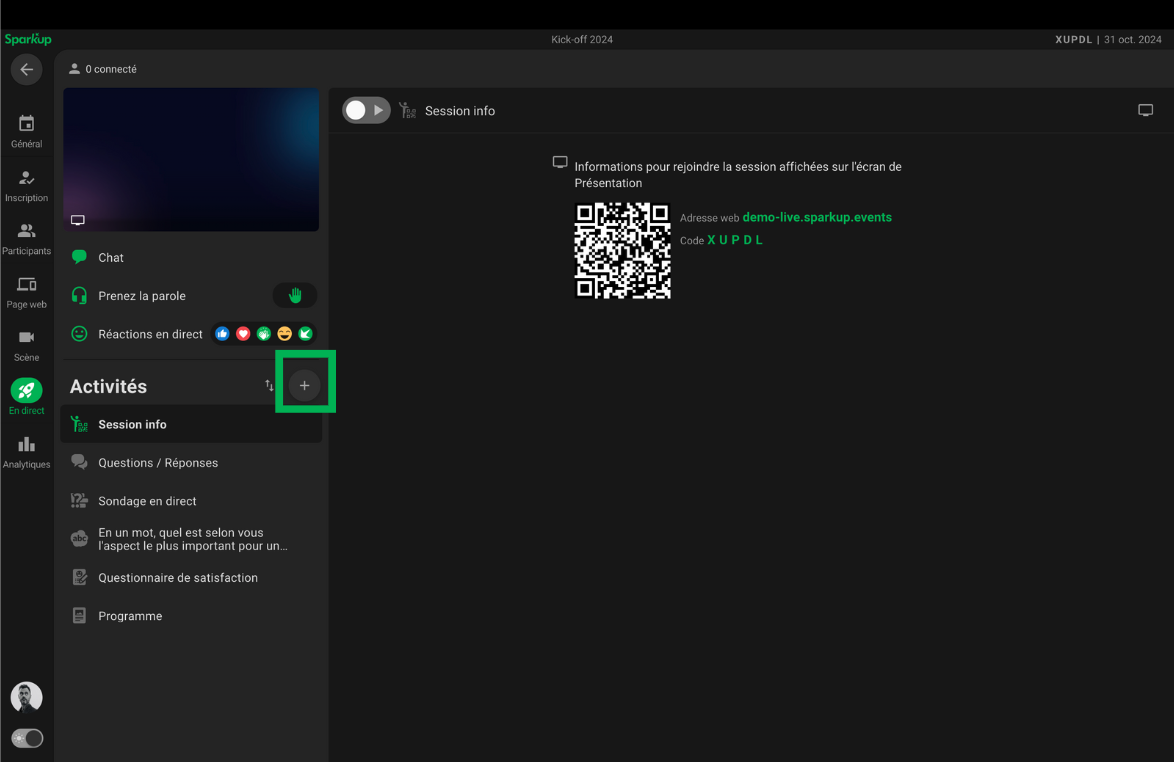This screenshot has width=1174, height=762.
Task: Select Questions / Réponses activity
Action: coord(158,463)
